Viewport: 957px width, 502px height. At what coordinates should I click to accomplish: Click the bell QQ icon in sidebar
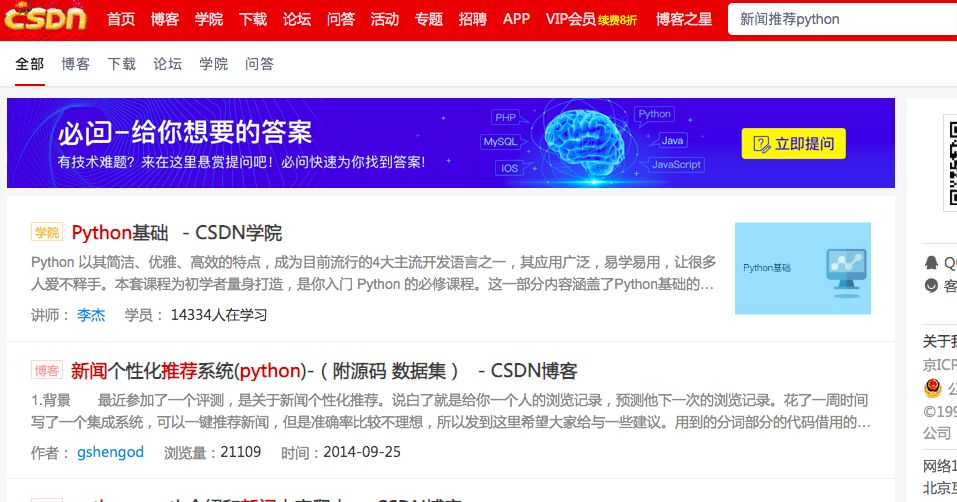(931, 263)
